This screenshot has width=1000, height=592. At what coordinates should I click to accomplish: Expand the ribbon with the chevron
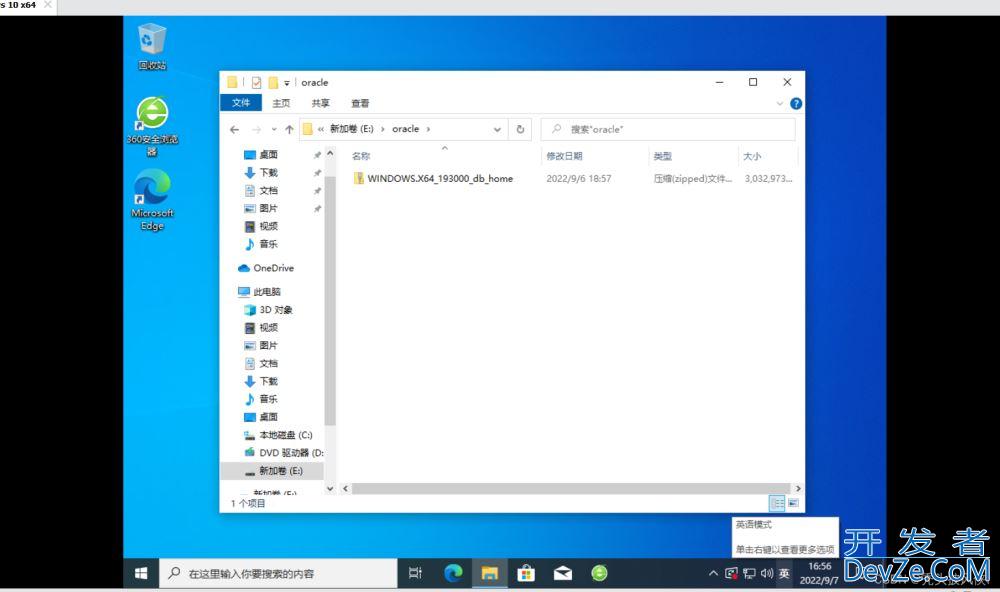click(x=779, y=103)
